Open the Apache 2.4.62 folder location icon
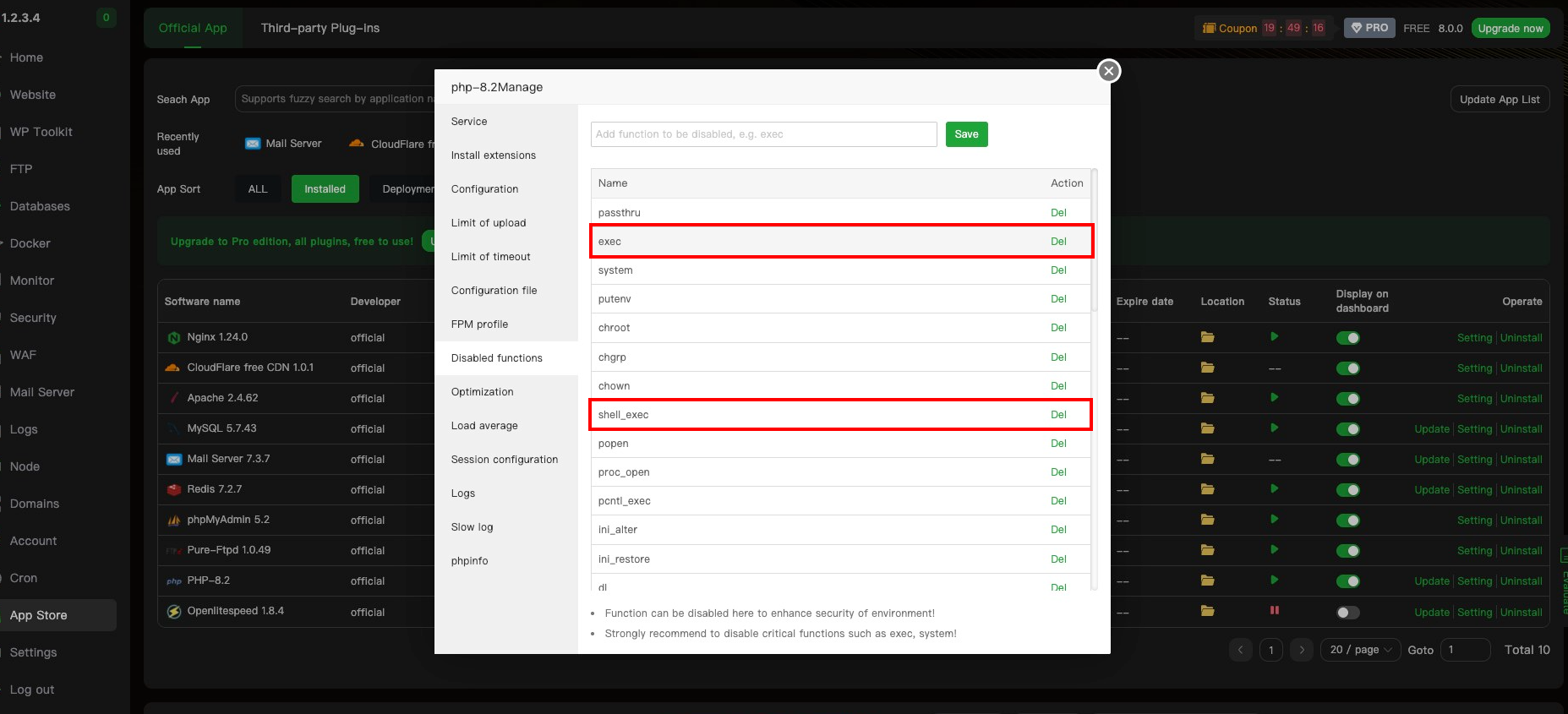This screenshot has width=1568, height=714. pyautogui.click(x=1207, y=398)
